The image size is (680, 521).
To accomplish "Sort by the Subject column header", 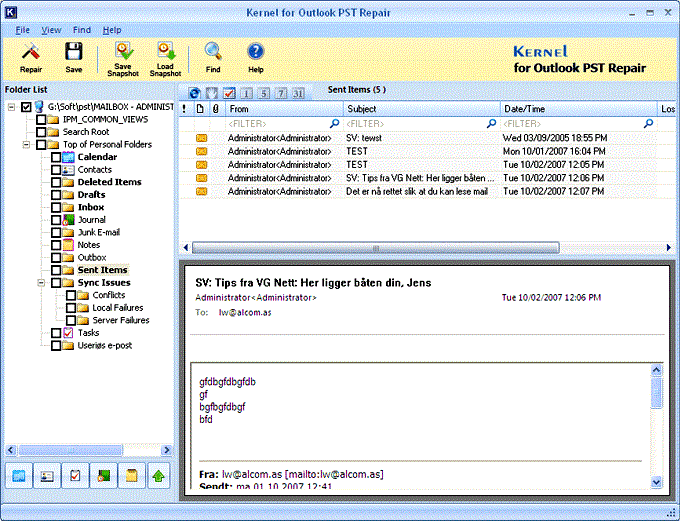I will pos(422,109).
